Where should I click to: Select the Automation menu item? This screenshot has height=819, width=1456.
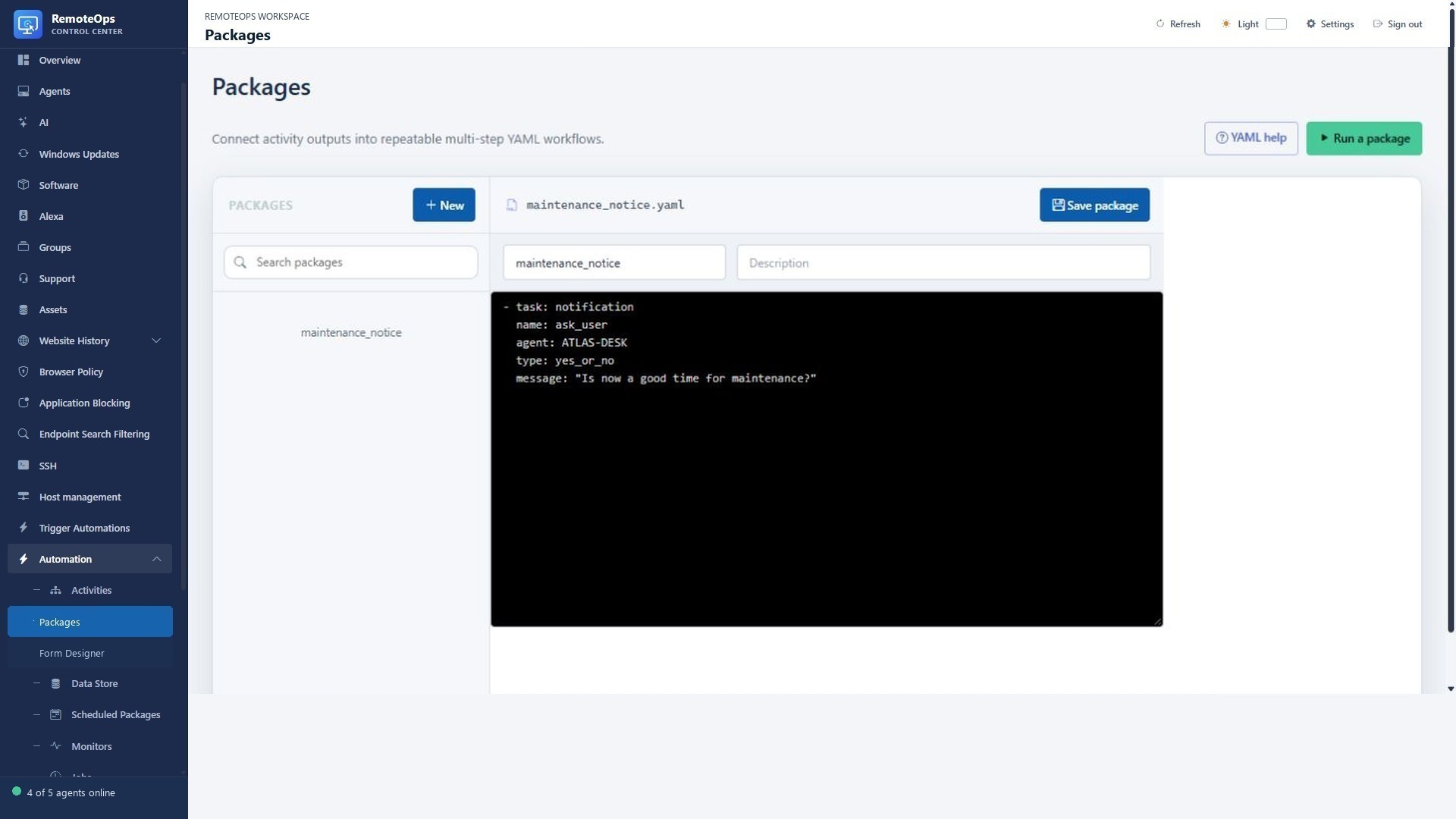[x=90, y=559]
